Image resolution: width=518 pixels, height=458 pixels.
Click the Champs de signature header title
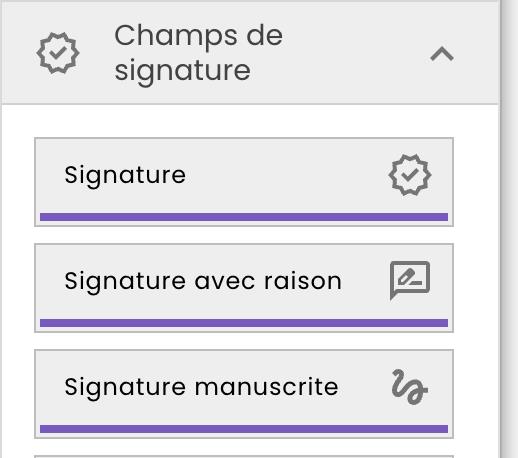point(199,53)
